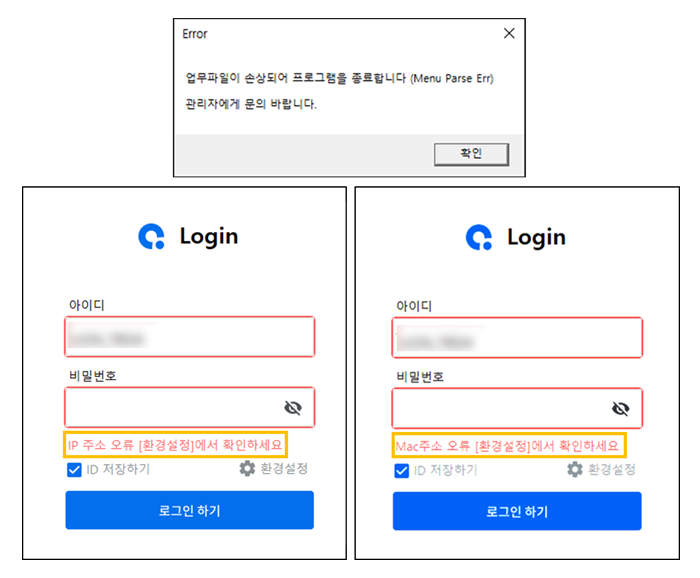The width and height of the screenshot is (700, 578).
Task: Open 환경설정 gear icon in right login
Action: (575, 470)
